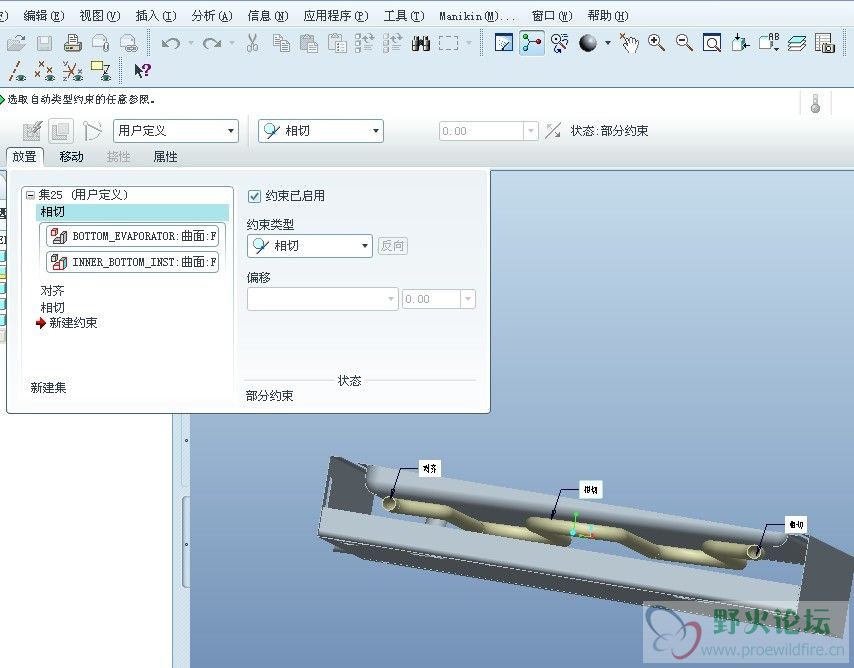Toggle the spin center icon
This screenshot has width=854, height=668.
(532, 42)
